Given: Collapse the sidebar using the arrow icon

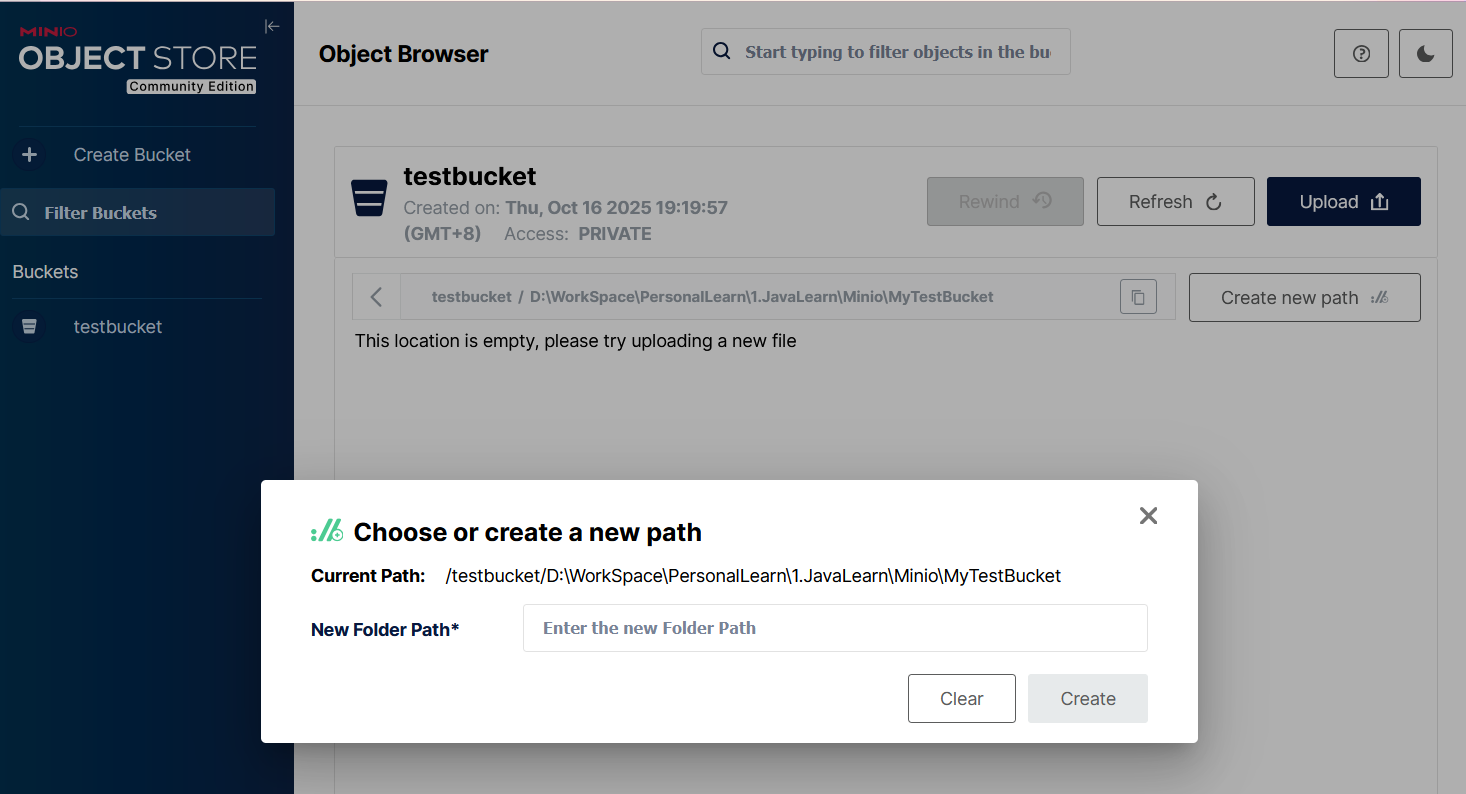Looking at the screenshot, I should (271, 26).
